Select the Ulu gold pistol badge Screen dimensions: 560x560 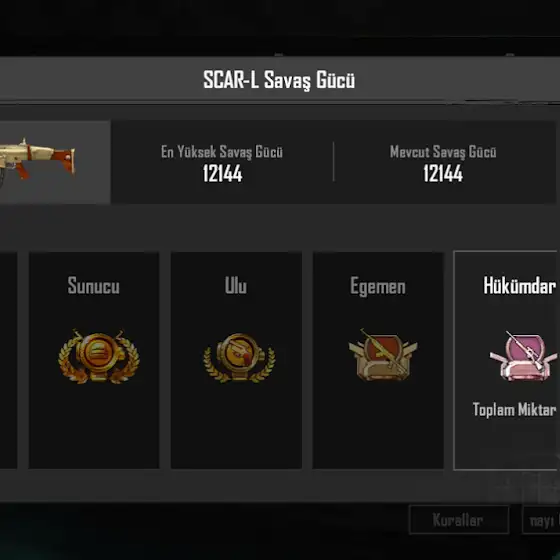click(239, 358)
